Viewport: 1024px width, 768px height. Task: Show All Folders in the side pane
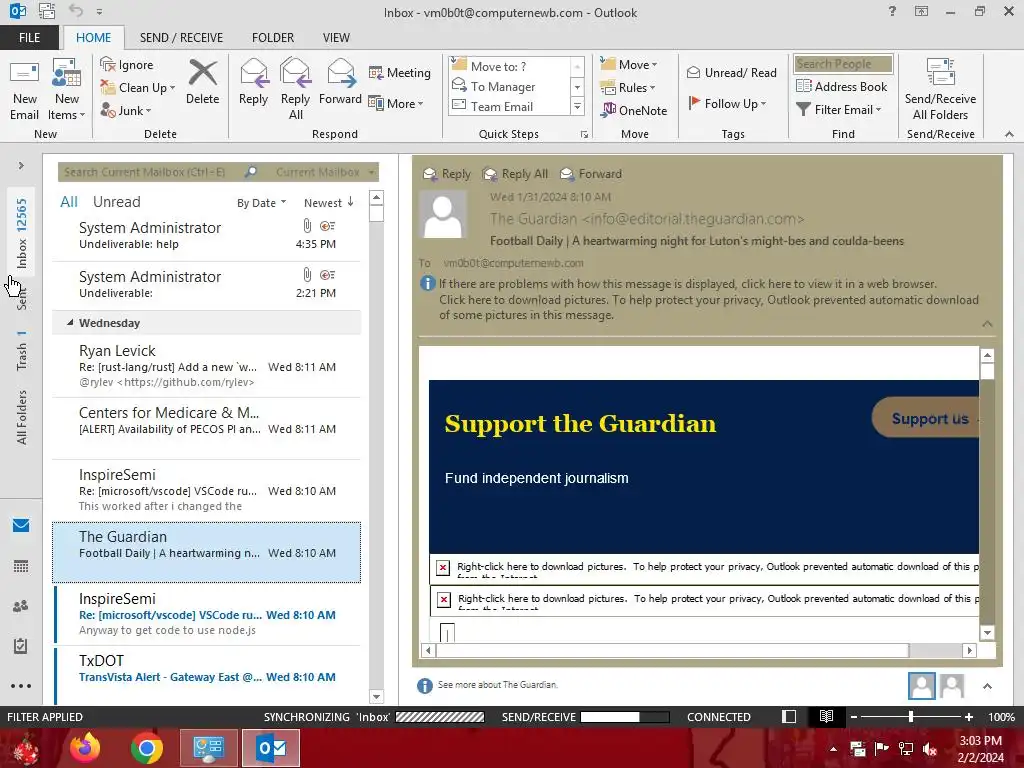pos(22,417)
